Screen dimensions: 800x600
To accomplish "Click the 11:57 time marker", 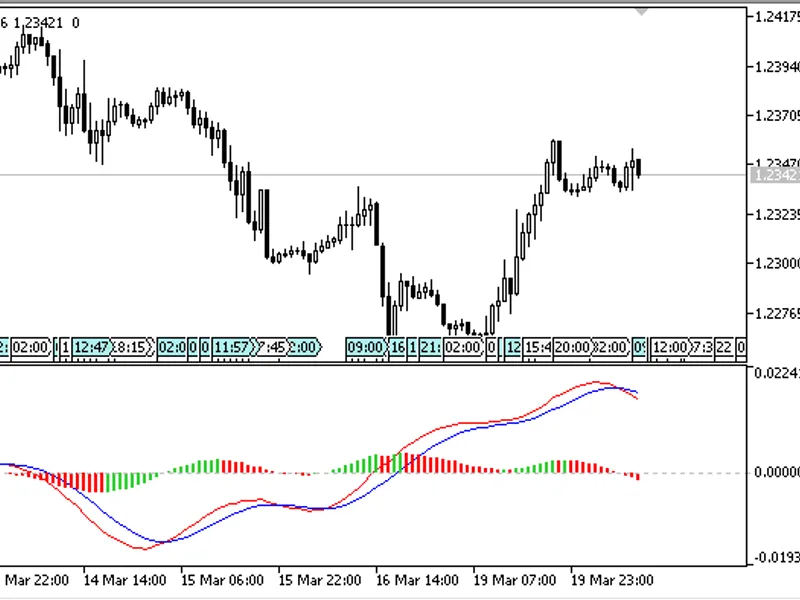I will pyautogui.click(x=232, y=347).
